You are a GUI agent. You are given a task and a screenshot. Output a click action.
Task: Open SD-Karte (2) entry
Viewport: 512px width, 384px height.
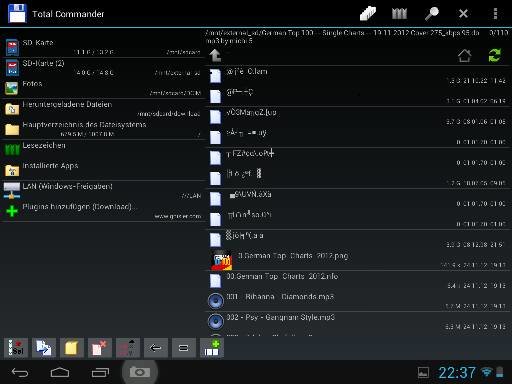pyautogui.click(x=103, y=68)
